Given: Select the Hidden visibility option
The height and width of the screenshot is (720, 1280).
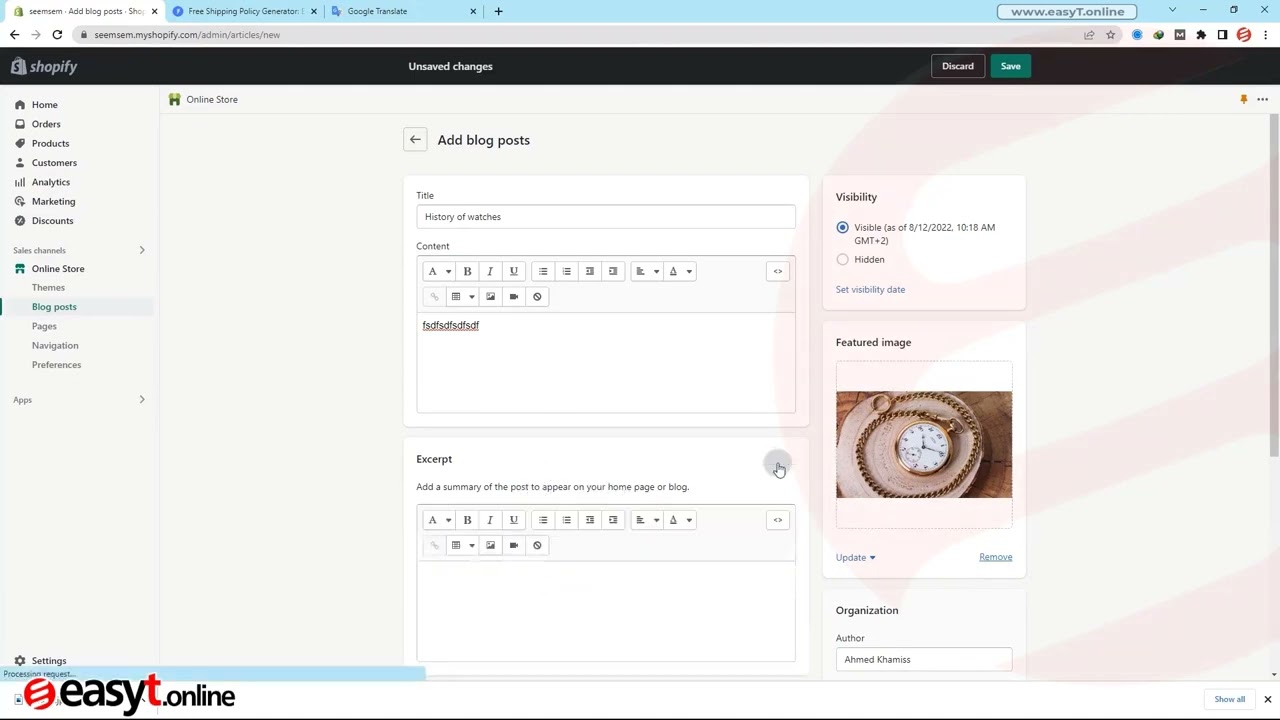Looking at the screenshot, I should pyautogui.click(x=842, y=260).
